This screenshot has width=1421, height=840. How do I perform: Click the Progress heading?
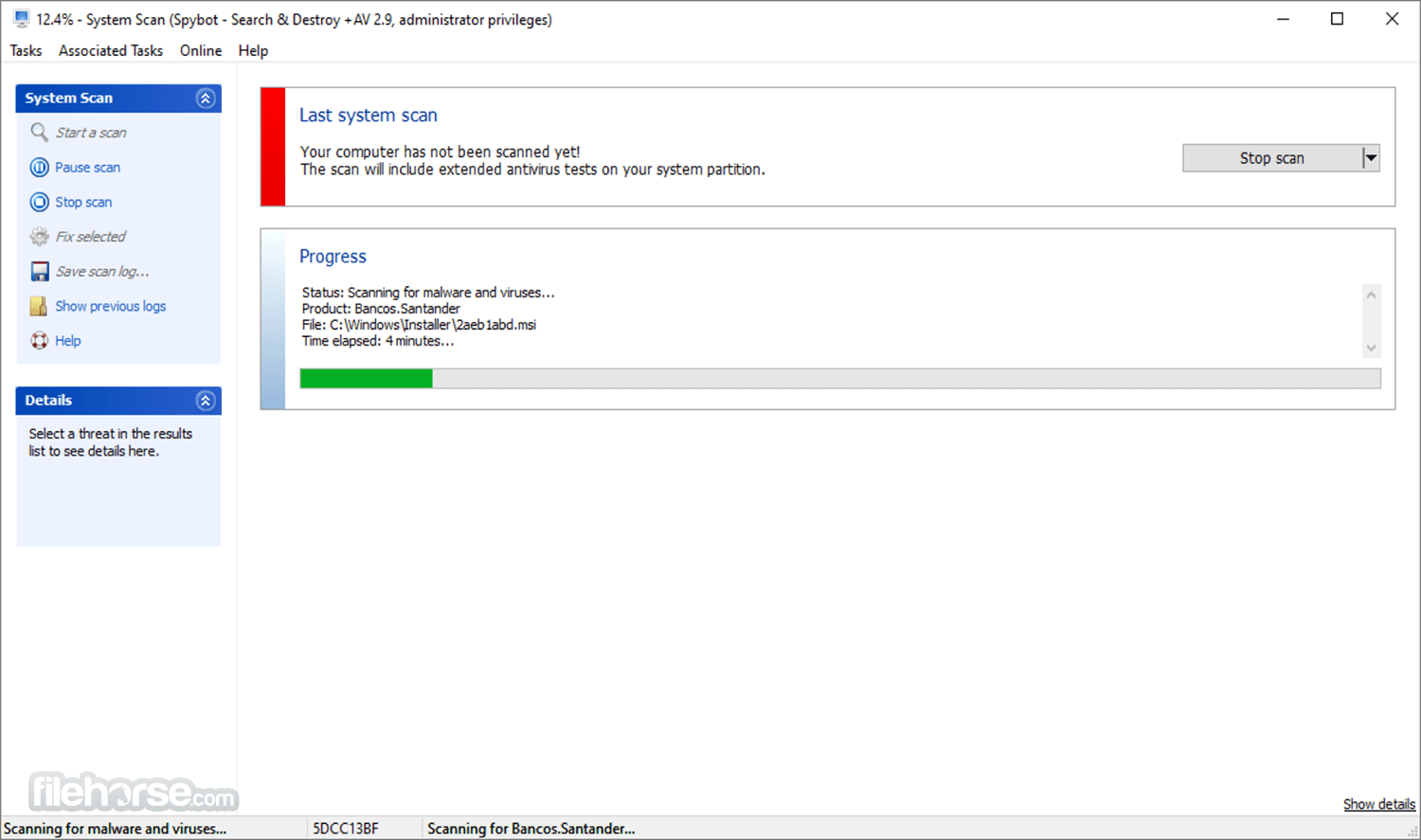point(333,257)
